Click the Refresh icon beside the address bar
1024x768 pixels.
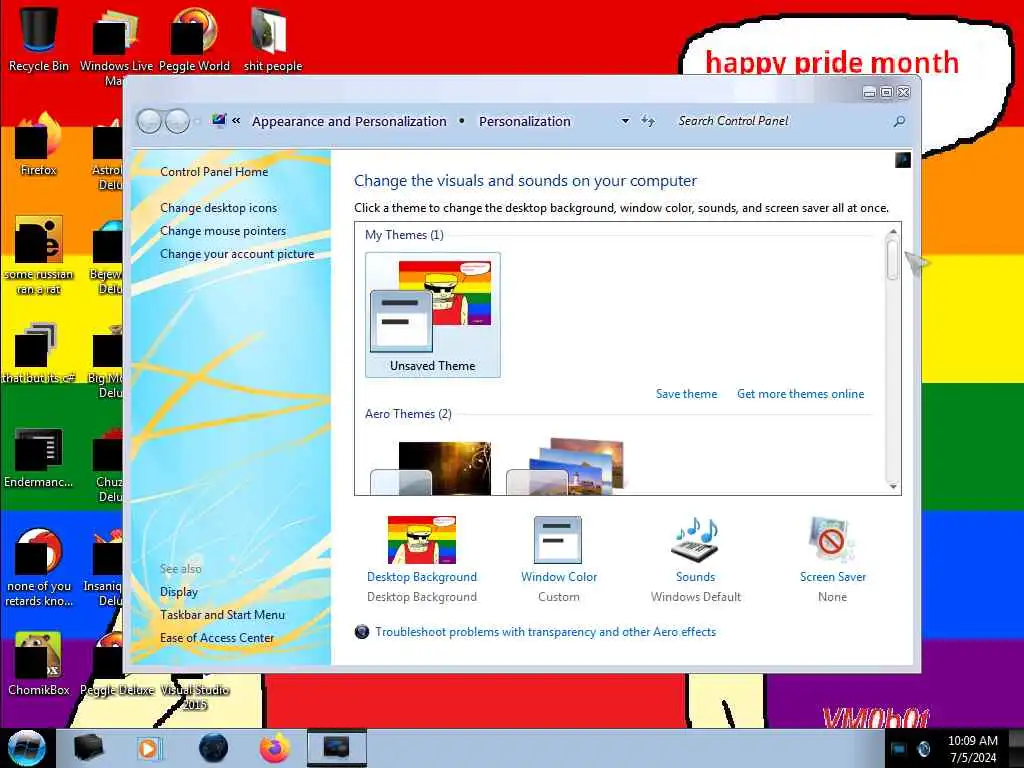point(647,121)
